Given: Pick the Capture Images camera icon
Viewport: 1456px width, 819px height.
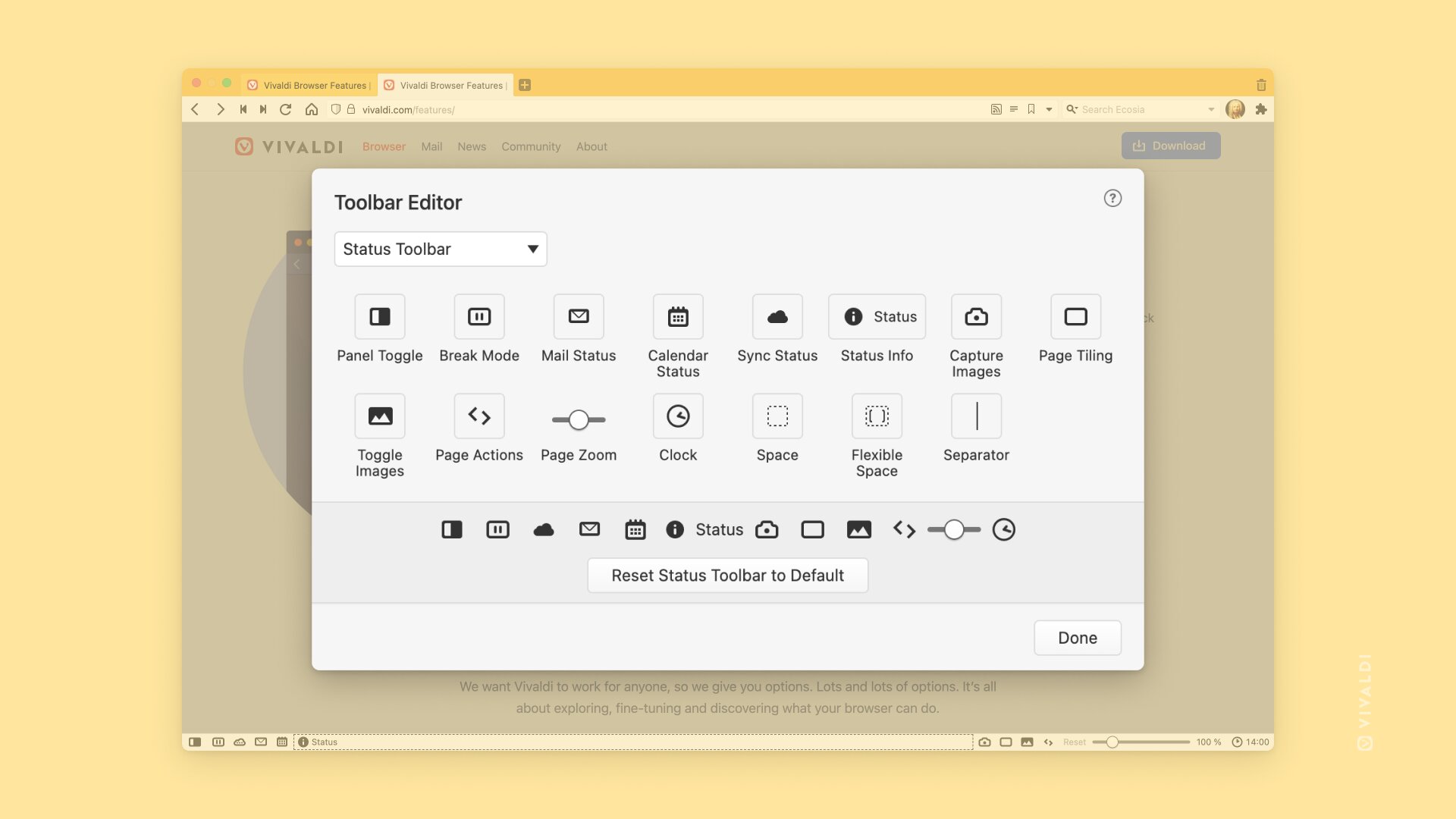Looking at the screenshot, I should pyautogui.click(x=976, y=316).
